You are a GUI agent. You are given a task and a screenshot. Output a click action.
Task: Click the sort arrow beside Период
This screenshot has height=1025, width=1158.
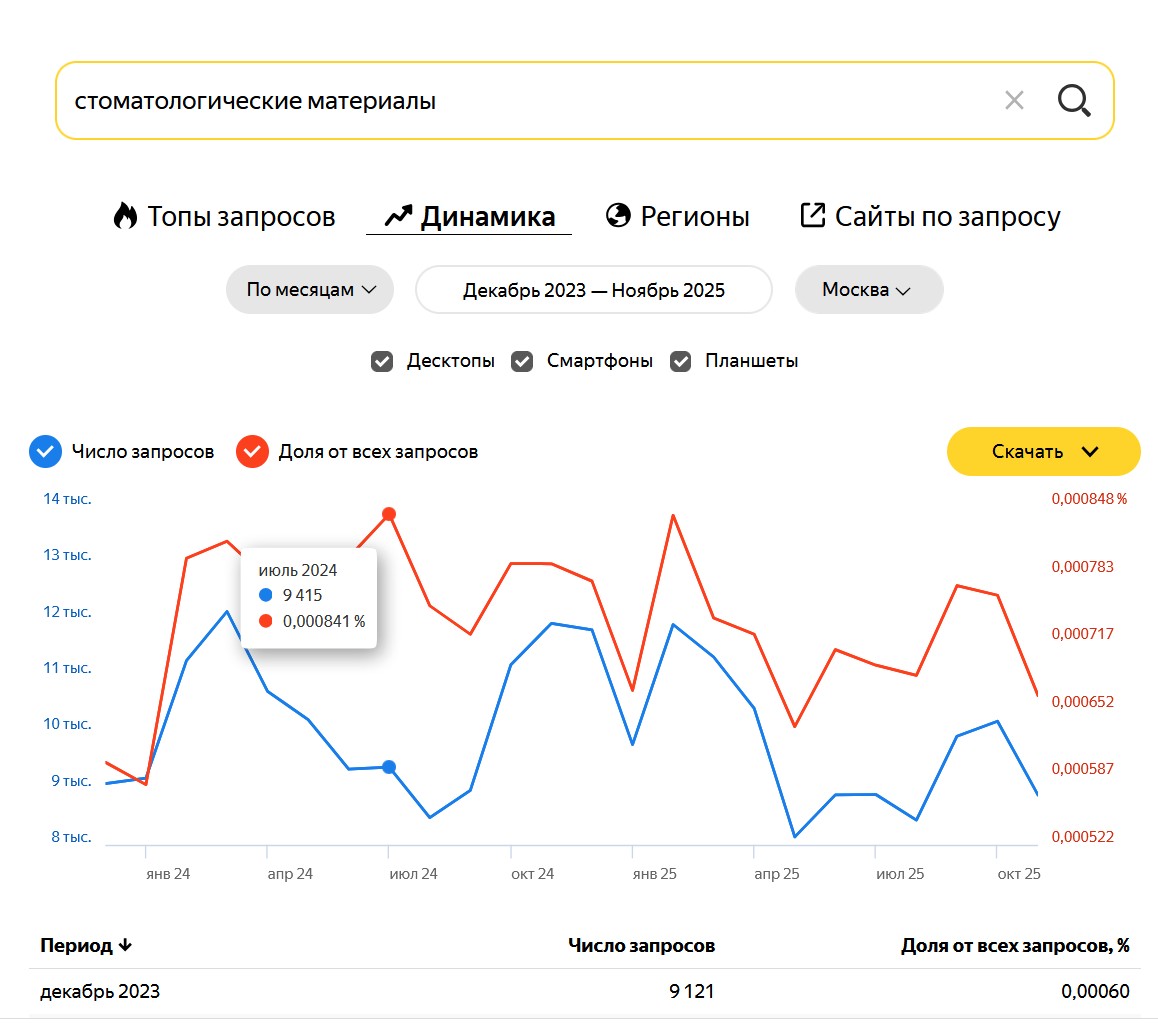(x=125, y=946)
